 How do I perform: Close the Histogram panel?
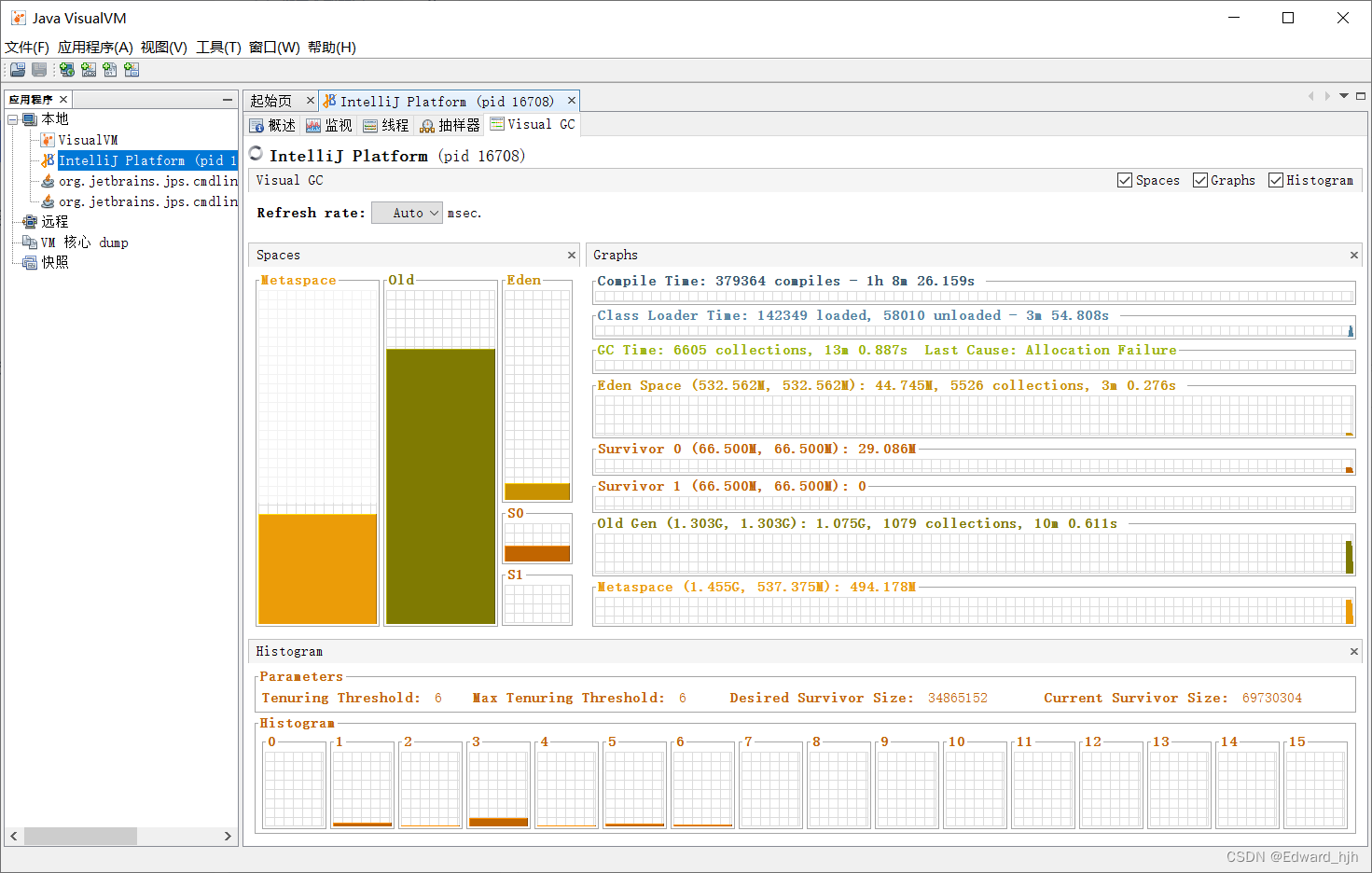pyautogui.click(x=1353, y=652)
